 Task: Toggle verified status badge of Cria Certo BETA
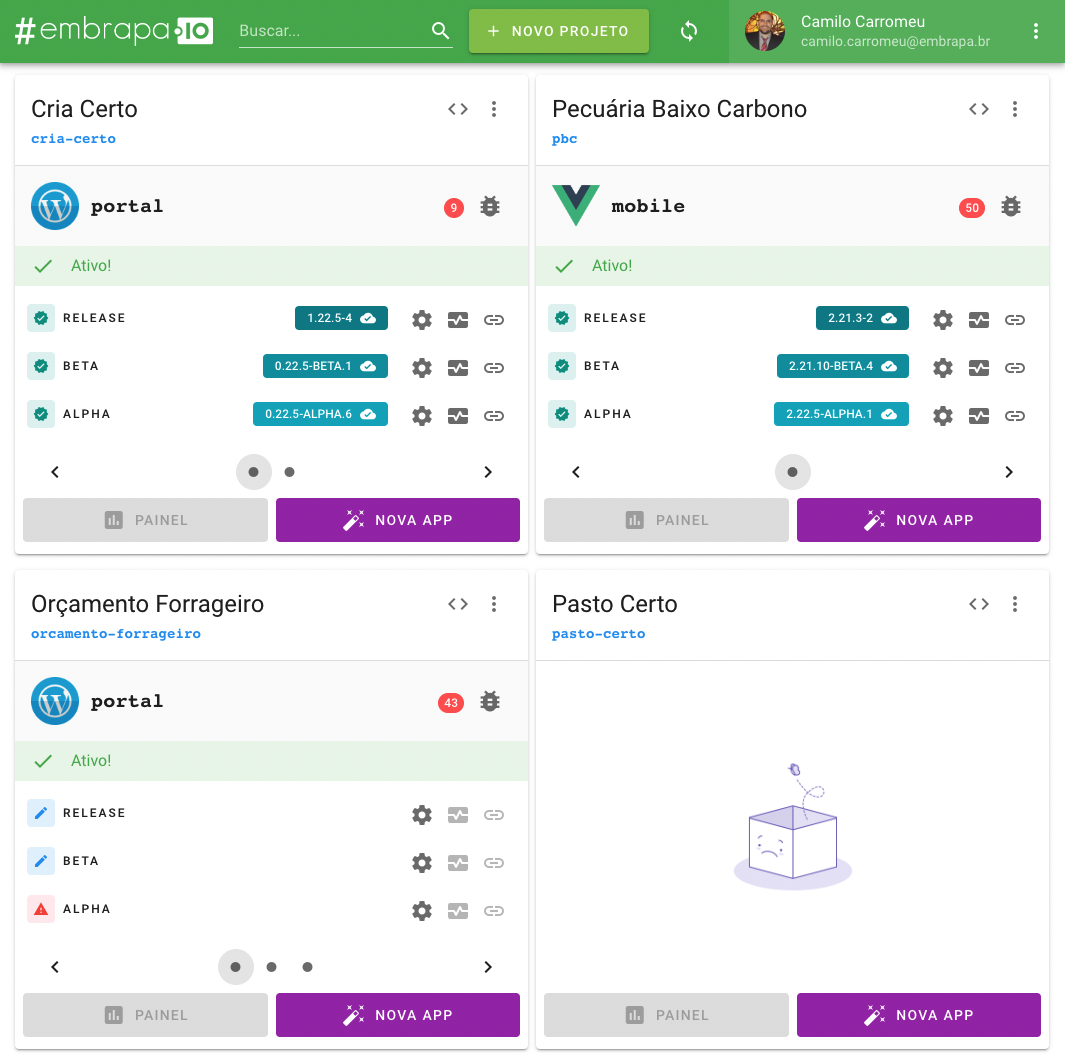(41, 366)
